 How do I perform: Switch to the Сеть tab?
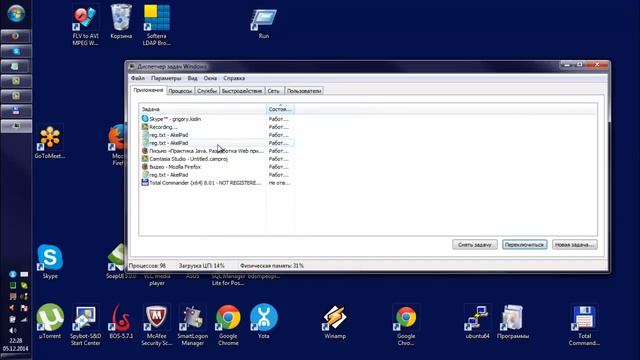click(273, 91)
